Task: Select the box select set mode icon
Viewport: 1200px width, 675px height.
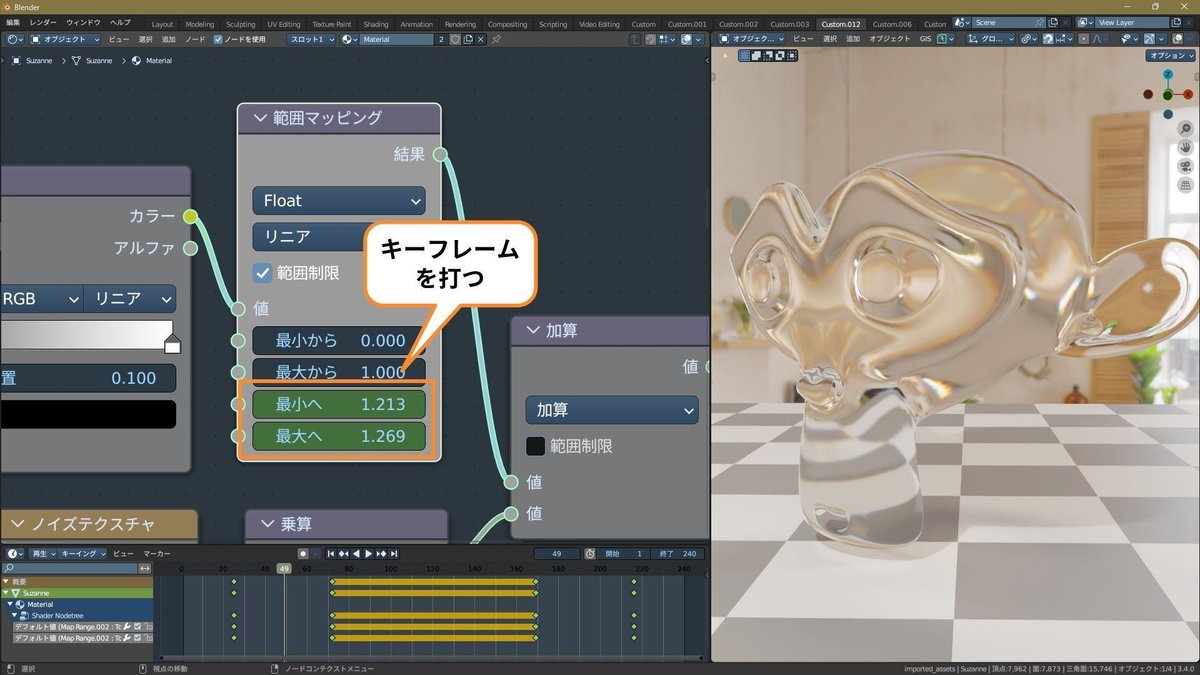Action: pos(744,55)
